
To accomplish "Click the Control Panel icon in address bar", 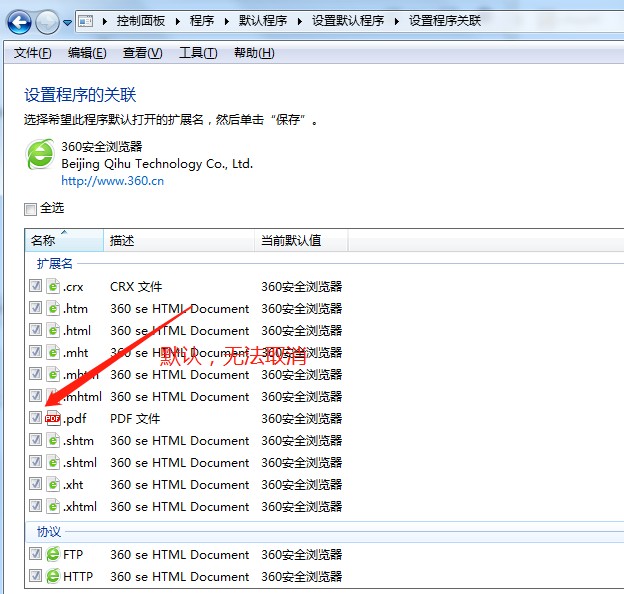I will click(x=86, y=21).
